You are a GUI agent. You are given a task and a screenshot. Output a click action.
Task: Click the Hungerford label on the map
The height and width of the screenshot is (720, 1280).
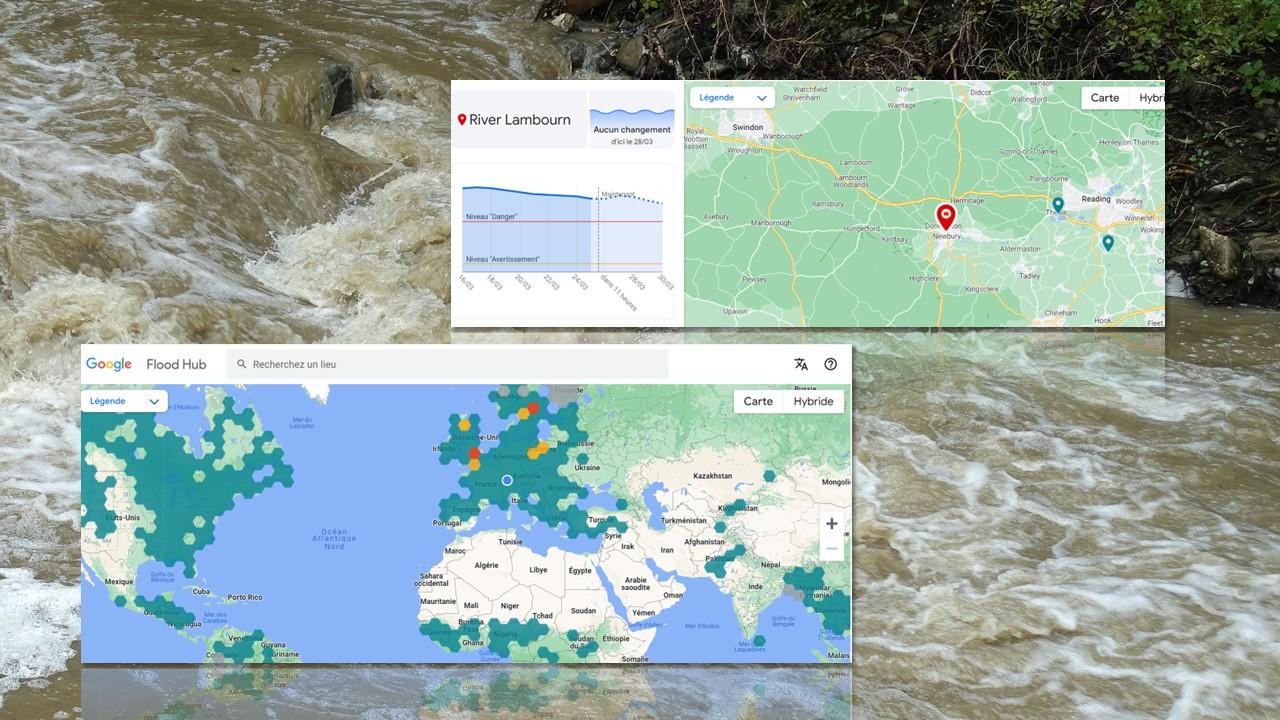[x=862, y=228]
